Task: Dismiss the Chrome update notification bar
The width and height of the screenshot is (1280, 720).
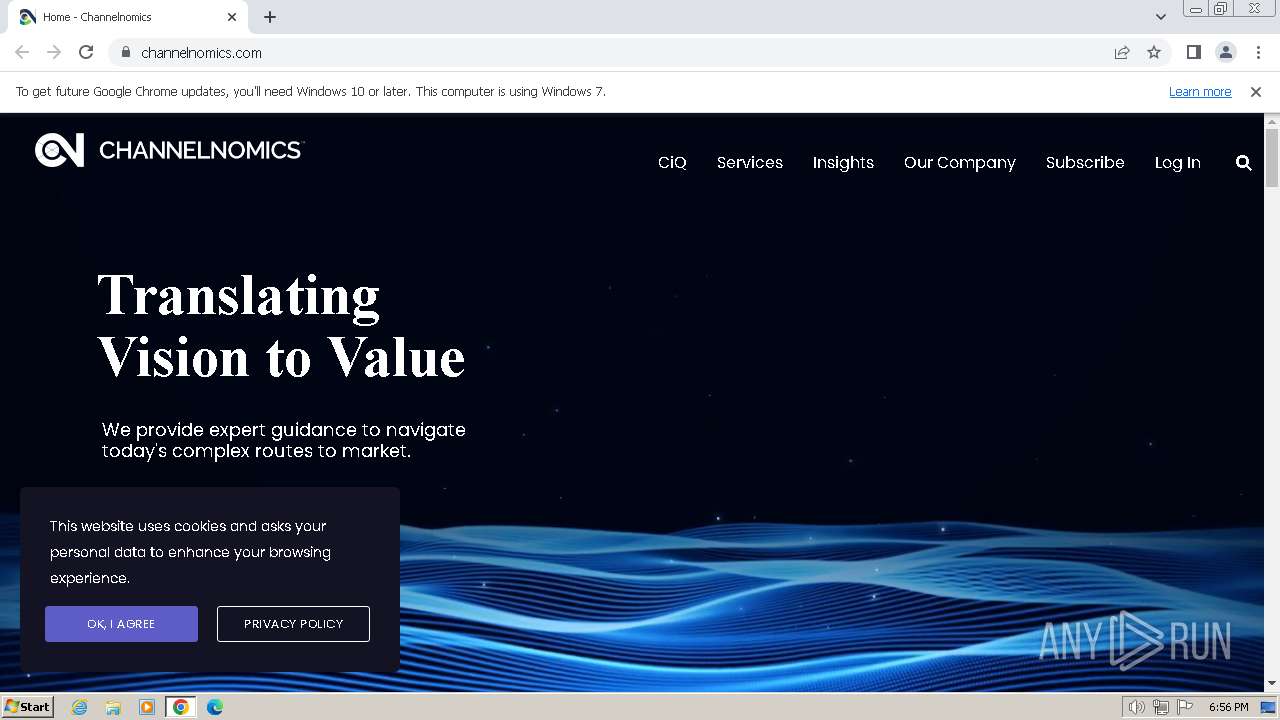Action: [1255, 91]
